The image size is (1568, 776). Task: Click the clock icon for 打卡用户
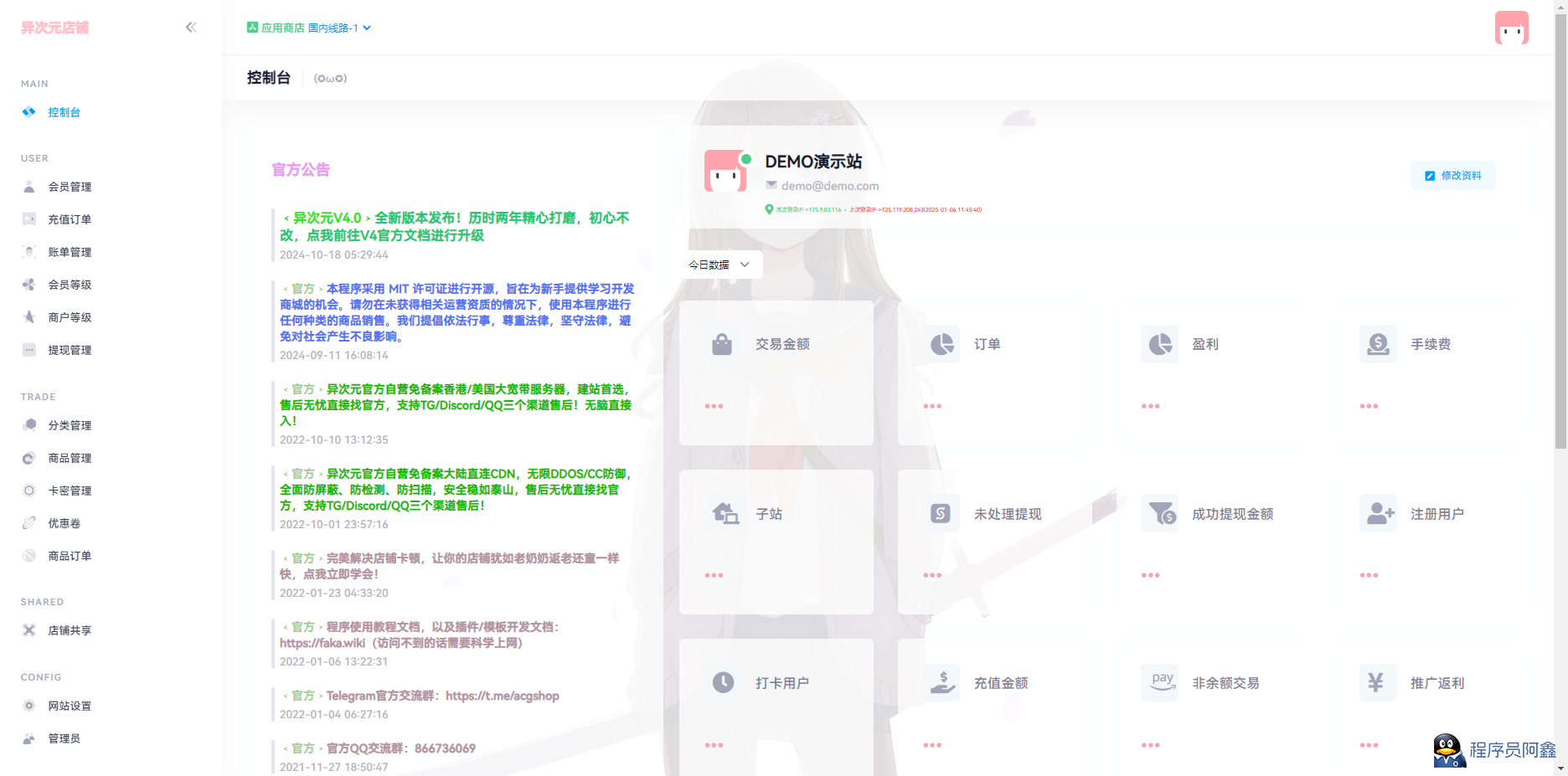pos(722,682)
